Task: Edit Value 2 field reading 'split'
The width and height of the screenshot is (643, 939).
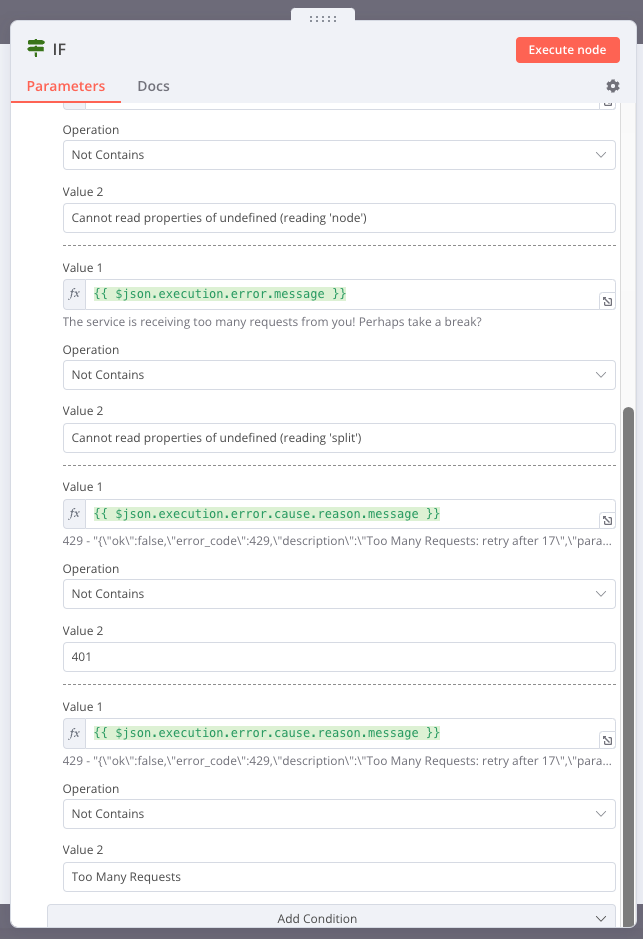Action: [339, 438]
